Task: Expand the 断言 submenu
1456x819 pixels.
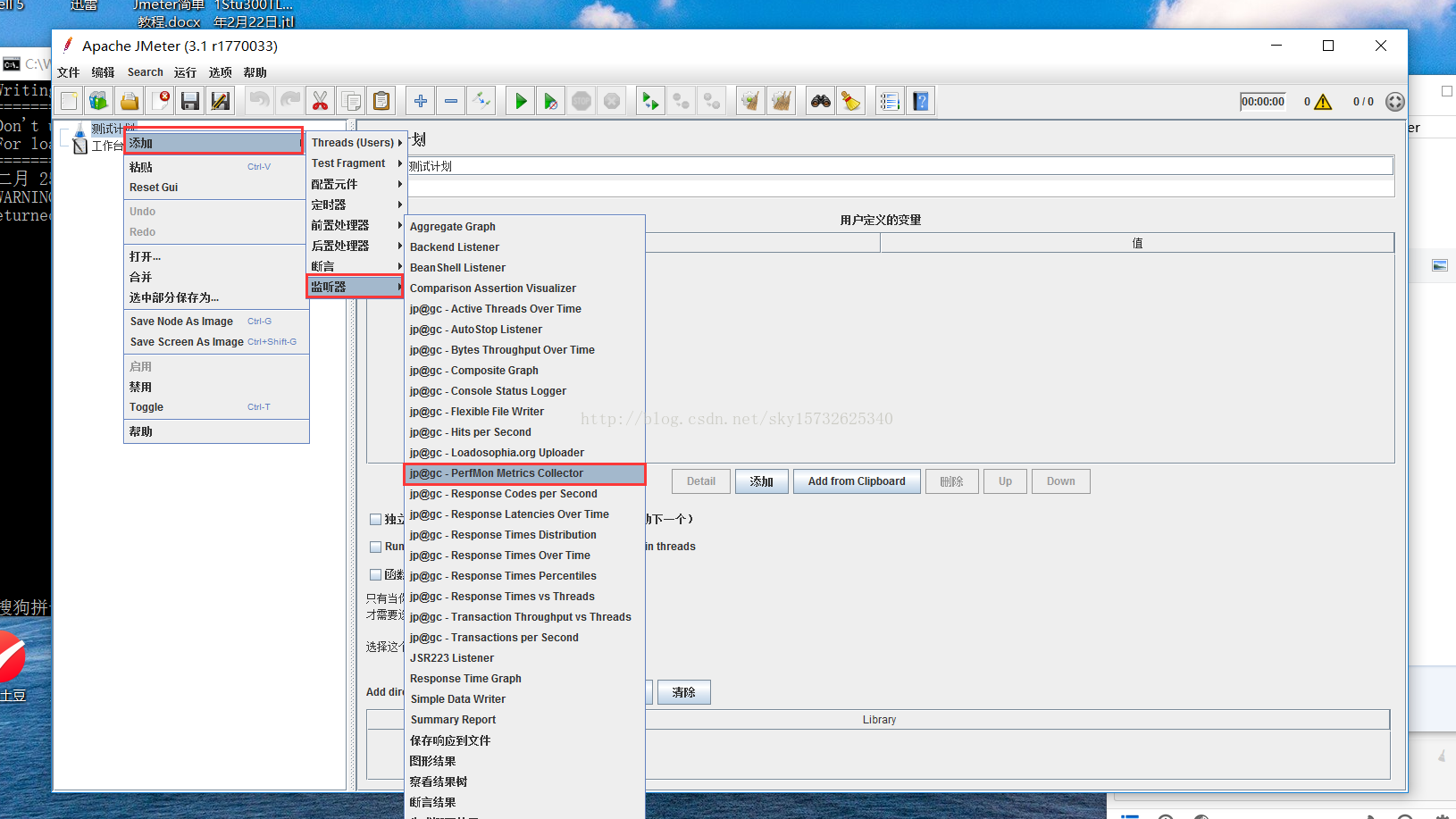Action: coord(356,266)
